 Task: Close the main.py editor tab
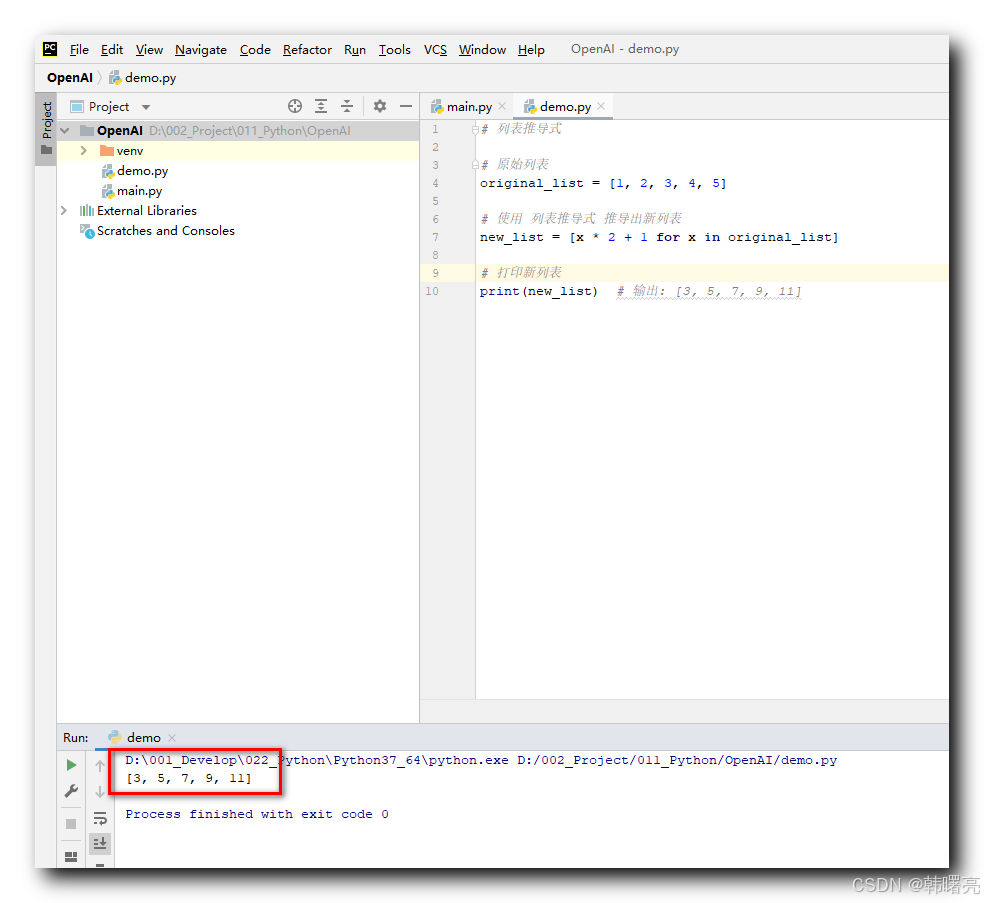click(502, 106)
